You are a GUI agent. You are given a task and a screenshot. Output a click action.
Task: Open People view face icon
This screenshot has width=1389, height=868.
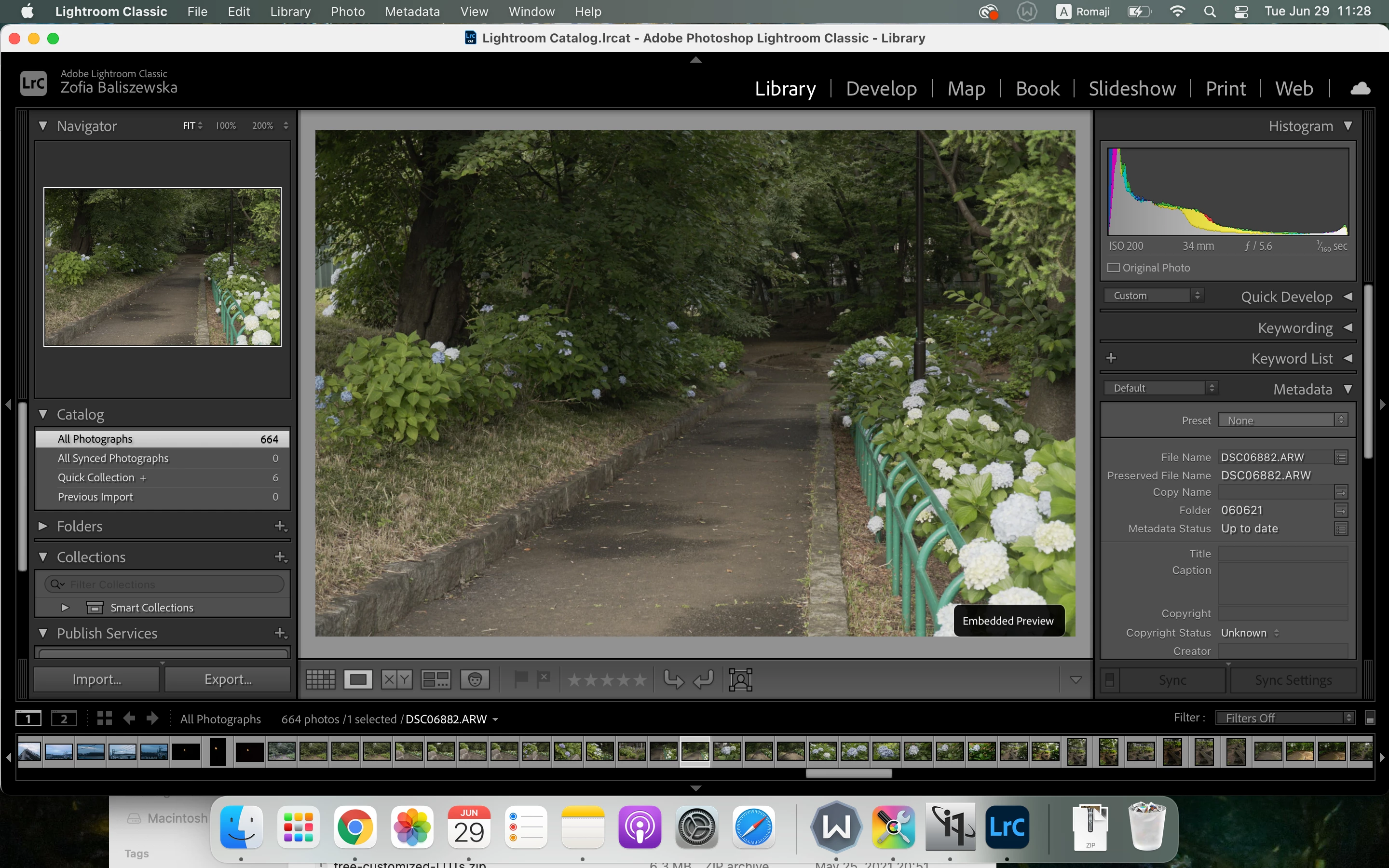(475, 680)
